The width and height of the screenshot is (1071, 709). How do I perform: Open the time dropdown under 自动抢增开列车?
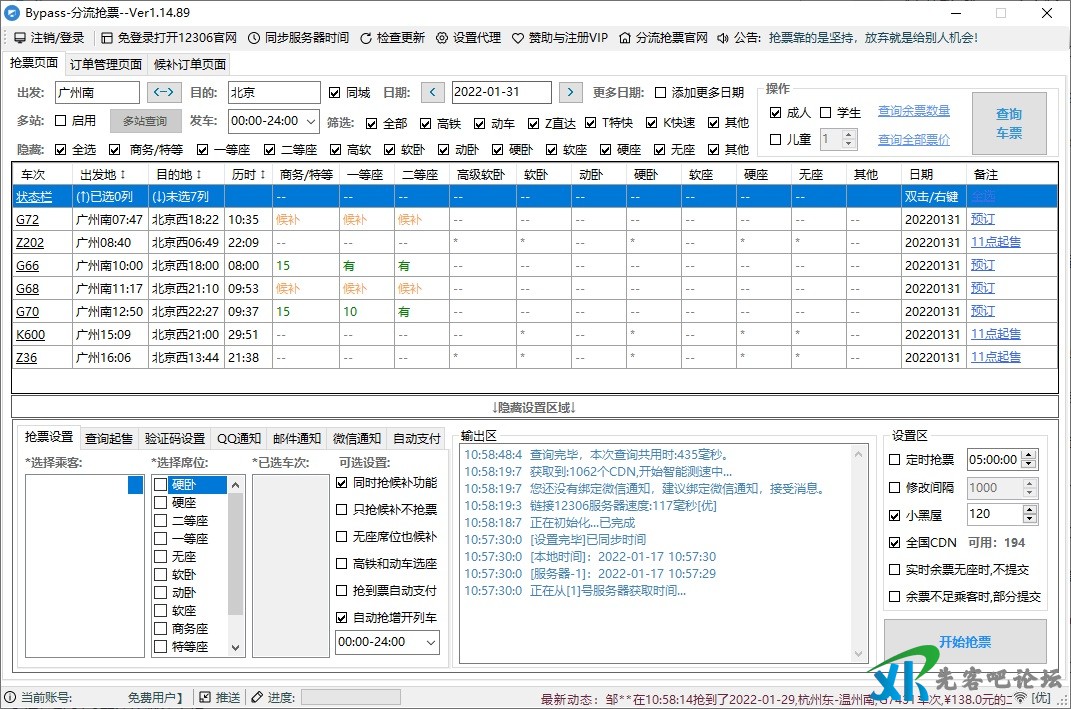coord(430,642)
